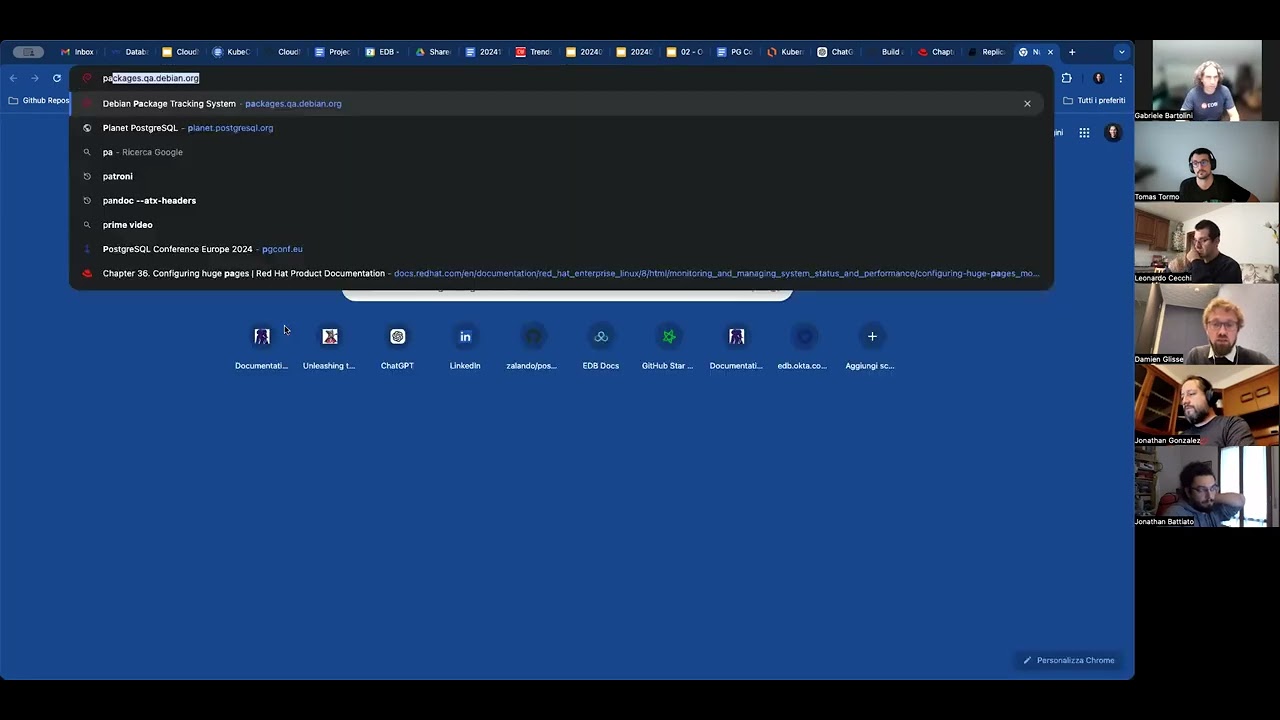The image size is (1280, 720).
Task: Open the LinkedIn shortcut tile
Action: click(x=465, y=346)
